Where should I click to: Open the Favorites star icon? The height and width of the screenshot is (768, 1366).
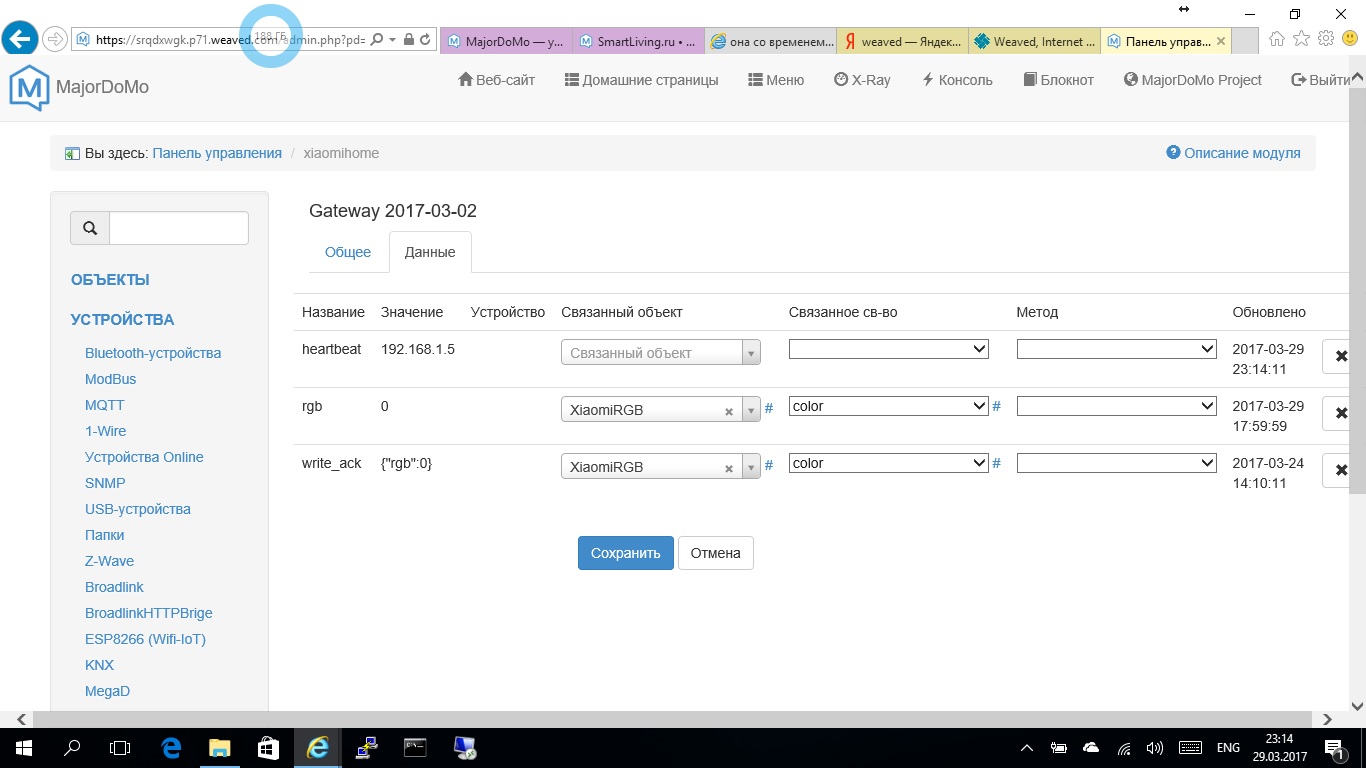click(1301, 39)
